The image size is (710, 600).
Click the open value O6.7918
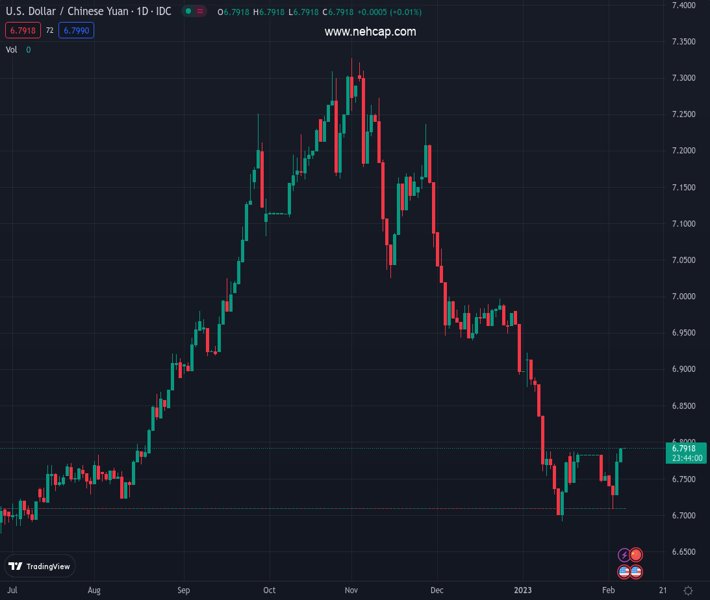tap(233, 12)
